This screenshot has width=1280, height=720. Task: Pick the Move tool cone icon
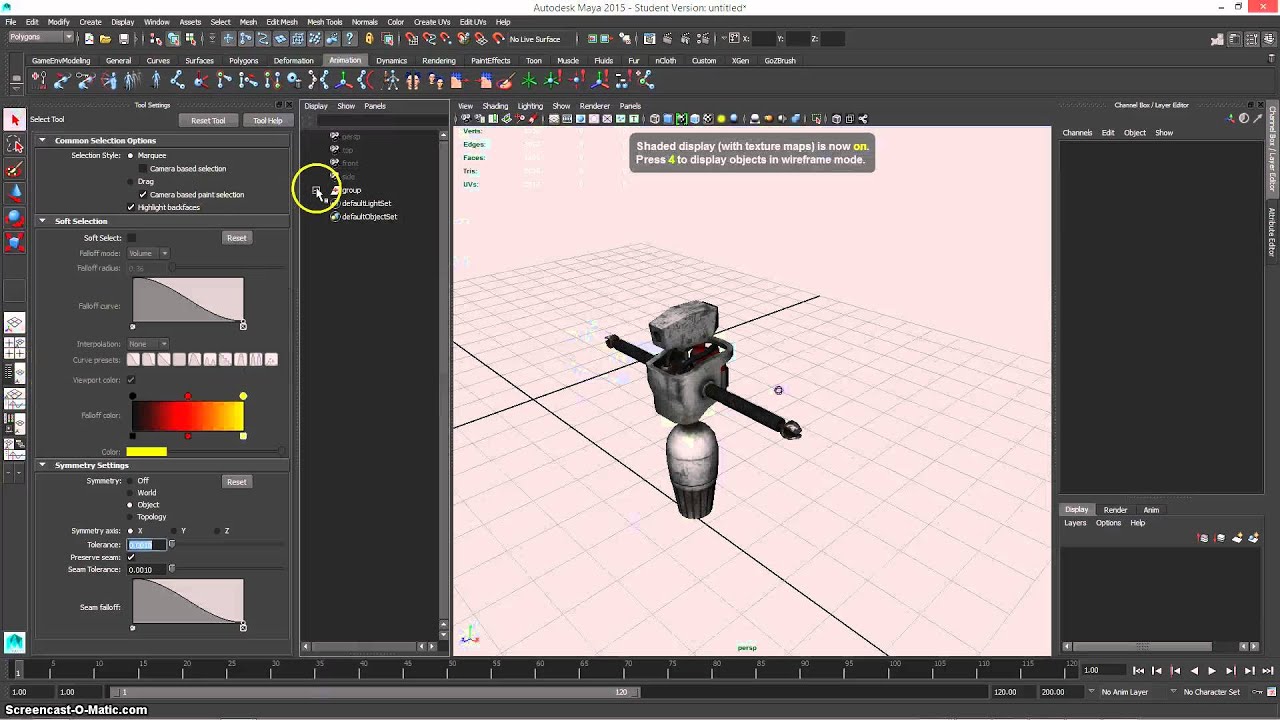tap(14, 194)
